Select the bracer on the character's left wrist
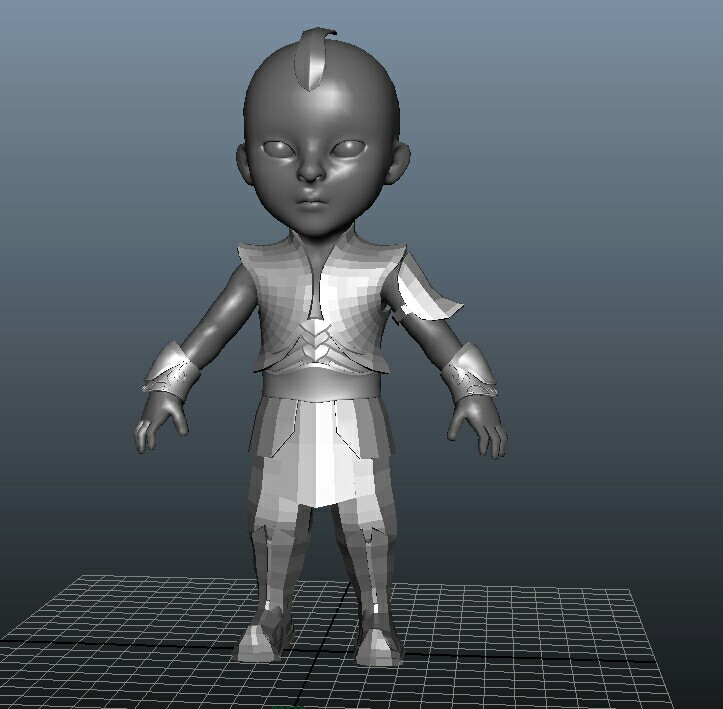 (469, 374)
